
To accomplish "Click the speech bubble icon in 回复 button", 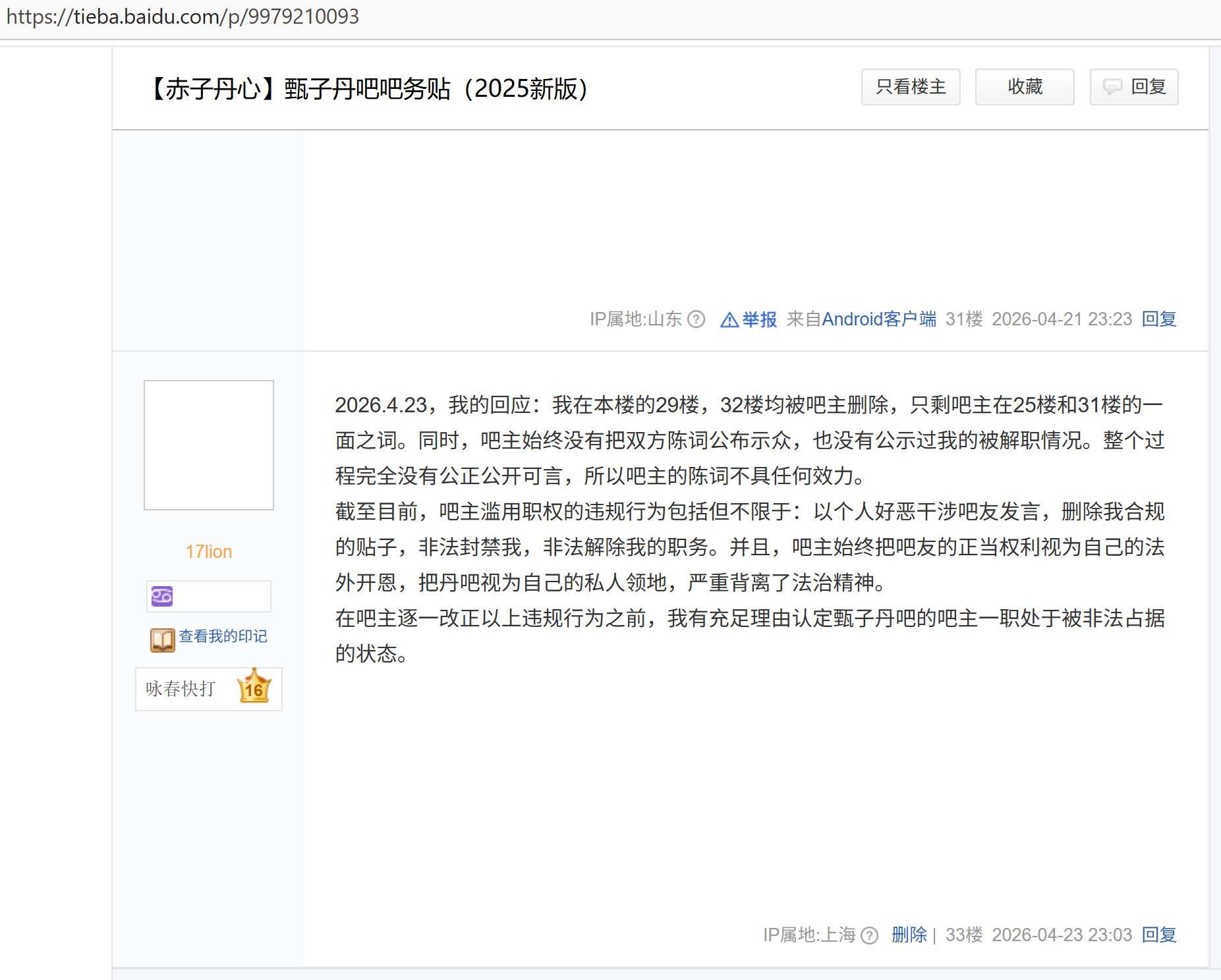I will [x=1113, y=87].
